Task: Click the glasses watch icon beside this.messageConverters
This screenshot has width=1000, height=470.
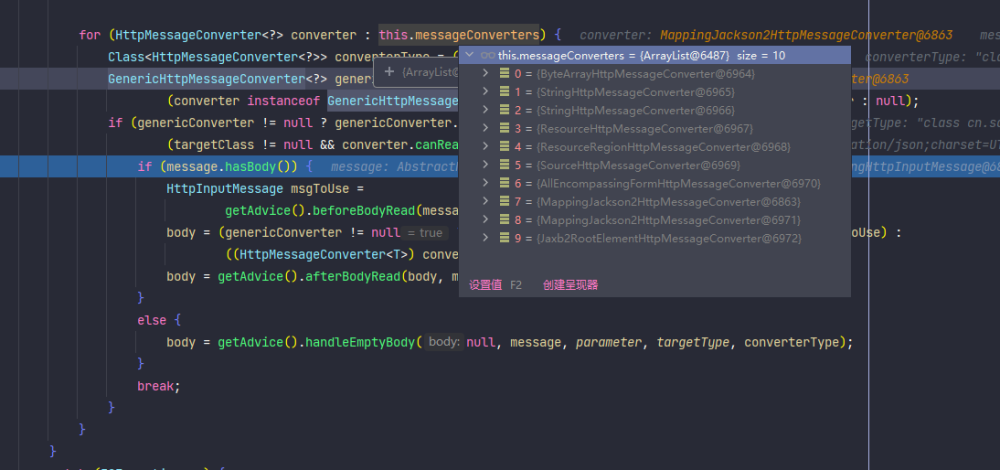Action: pos(486,56)
